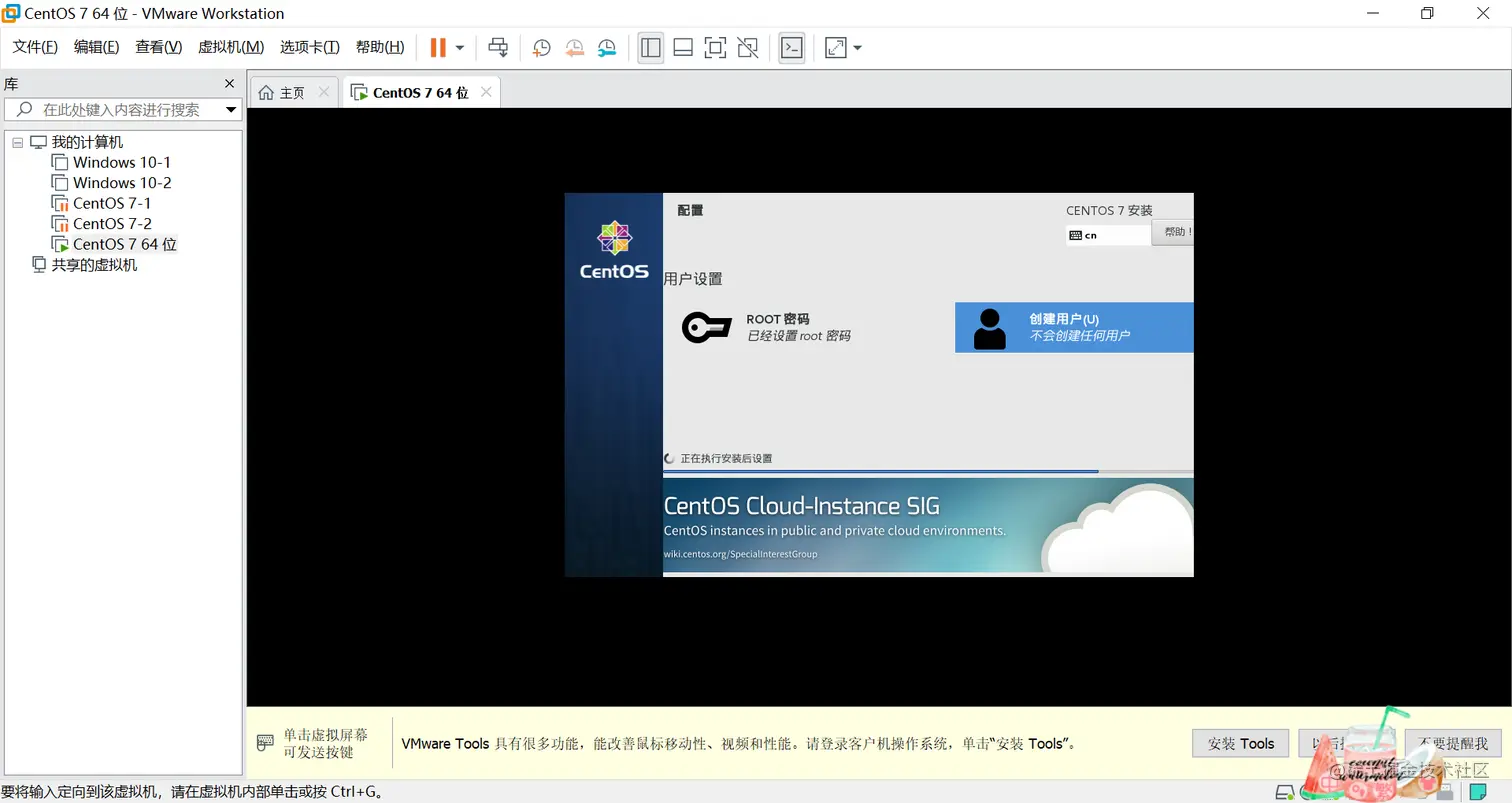Viewport: 1512px width, 803px height.
Task: Click the cn keyboard layout indicator
Action: (x=1108, y=235)
